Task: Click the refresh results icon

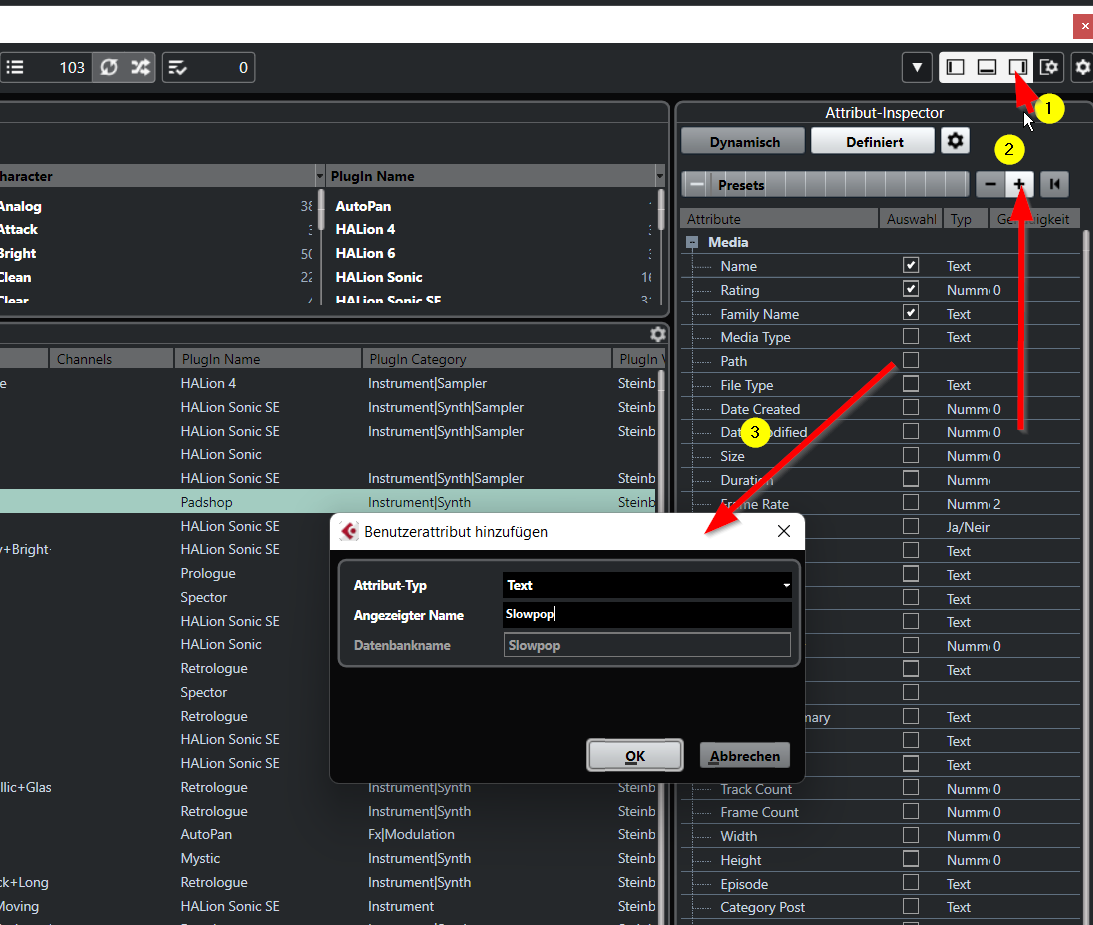Action: point(109,68)
